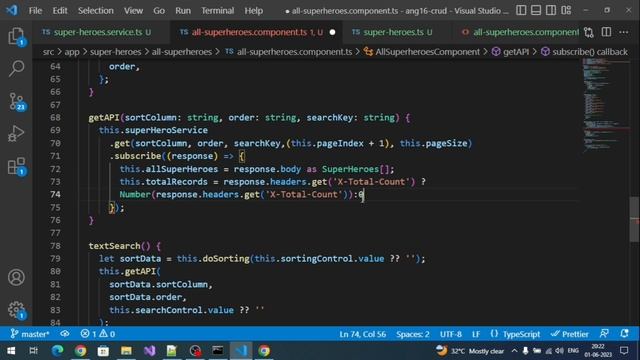Click the src breadcrumb segment
This screenshot has width=640, height=360.
tap(48, 52)
